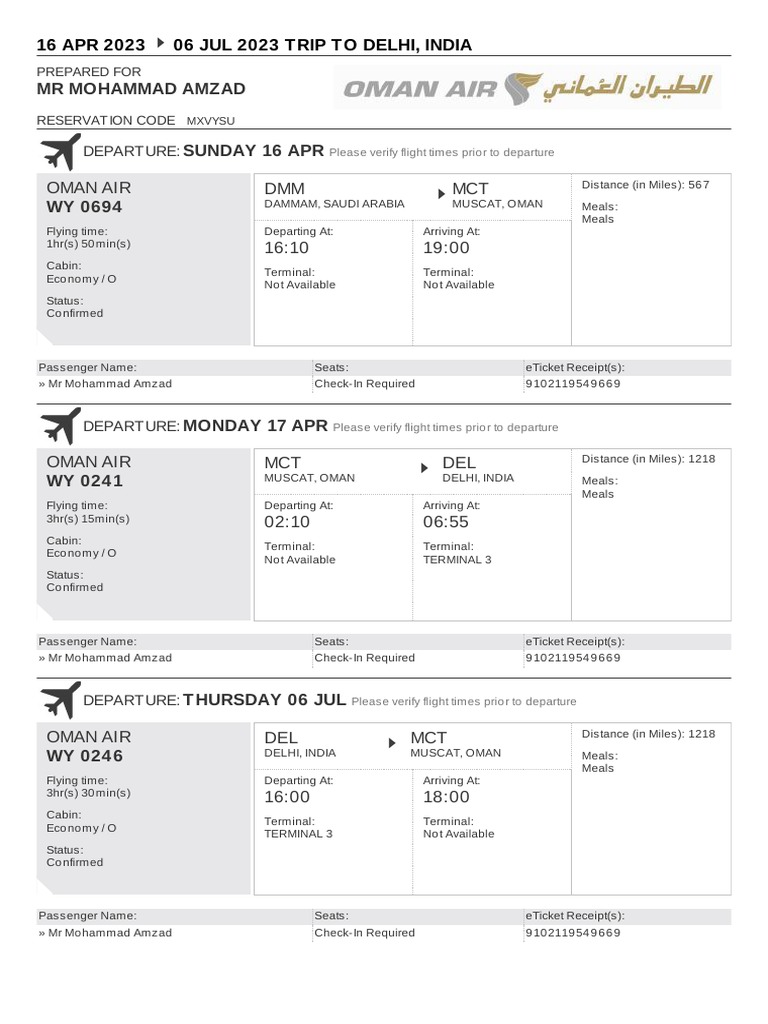Viewport: 768px width, 1024px height.
Task: Click the eTicket number under the Dammam–Muscat flight
Action: click(573, 384)
